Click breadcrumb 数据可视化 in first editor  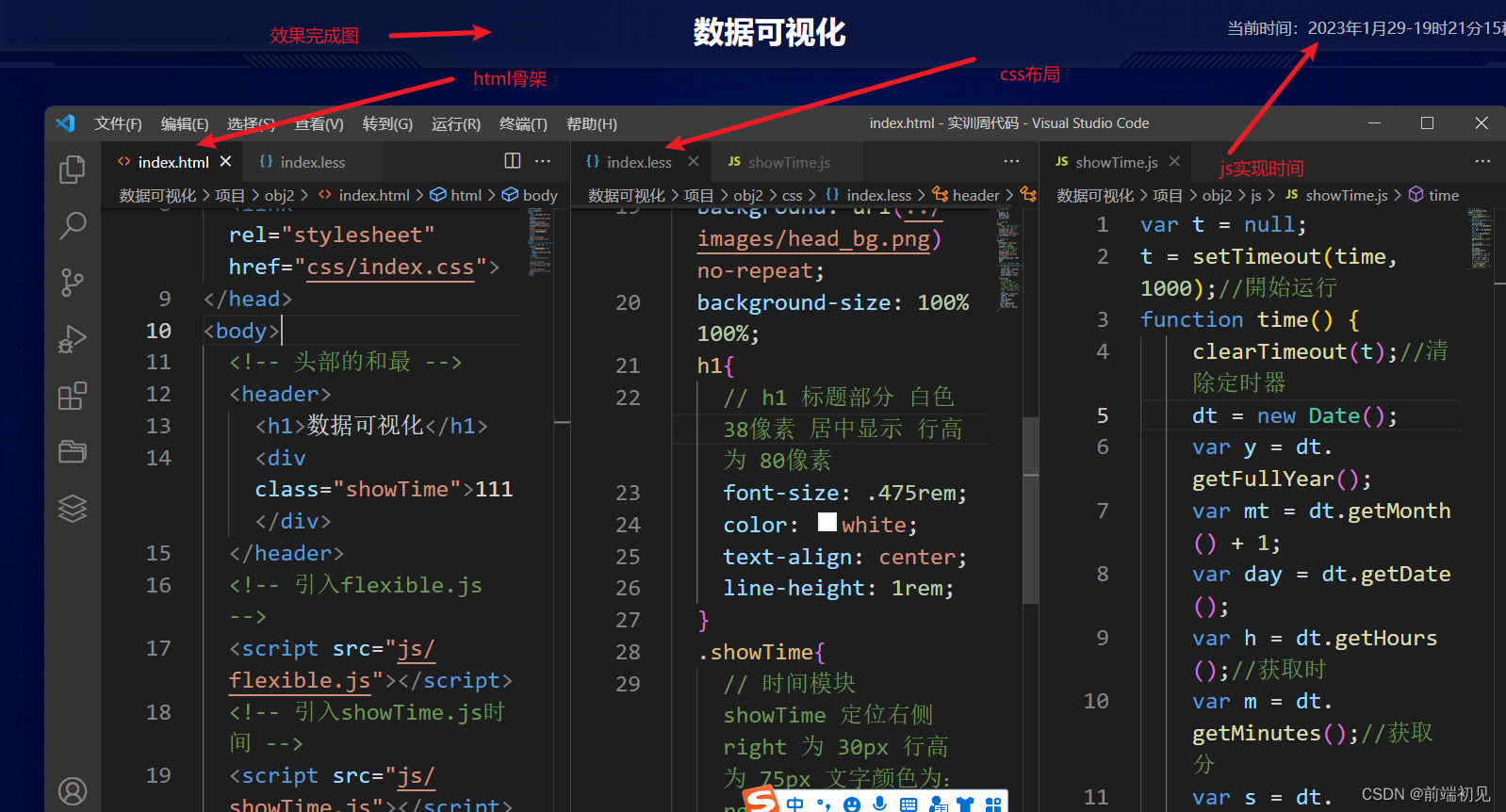point(157,195)
